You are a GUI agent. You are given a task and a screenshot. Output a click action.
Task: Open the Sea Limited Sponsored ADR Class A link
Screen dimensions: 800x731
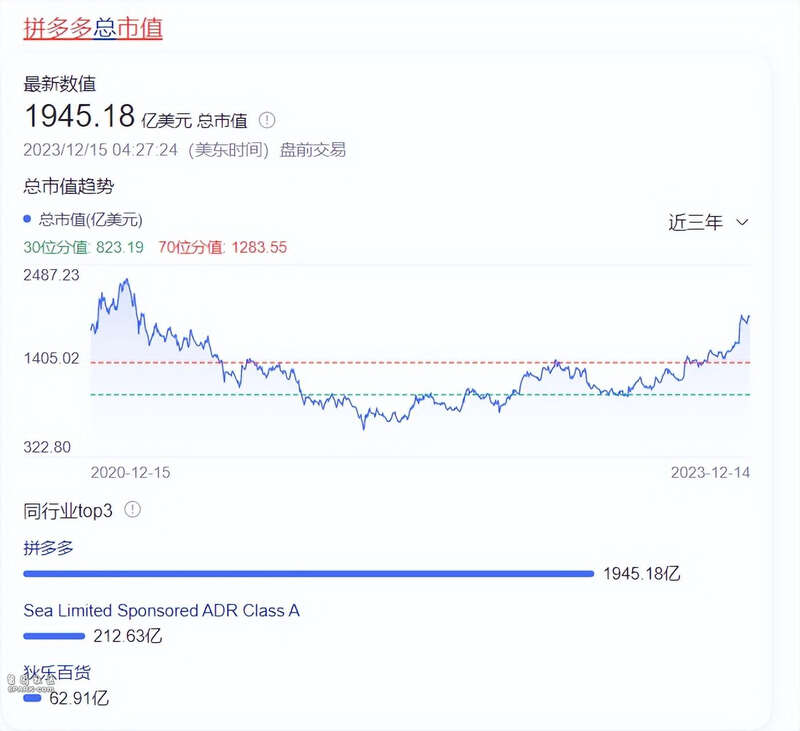click(x=161, y=611)
